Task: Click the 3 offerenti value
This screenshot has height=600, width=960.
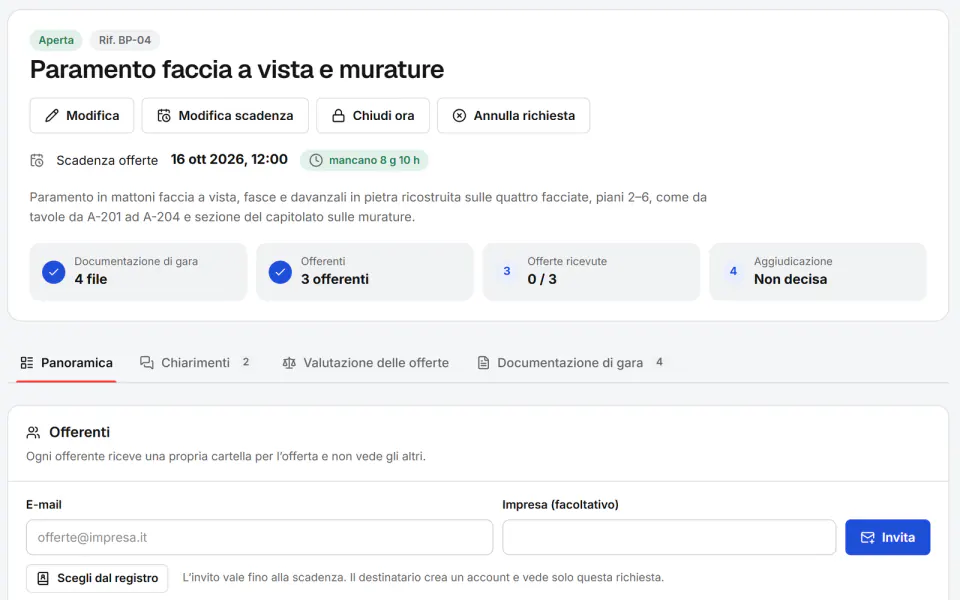Action: pyautogui.click(x=335, y=279)
